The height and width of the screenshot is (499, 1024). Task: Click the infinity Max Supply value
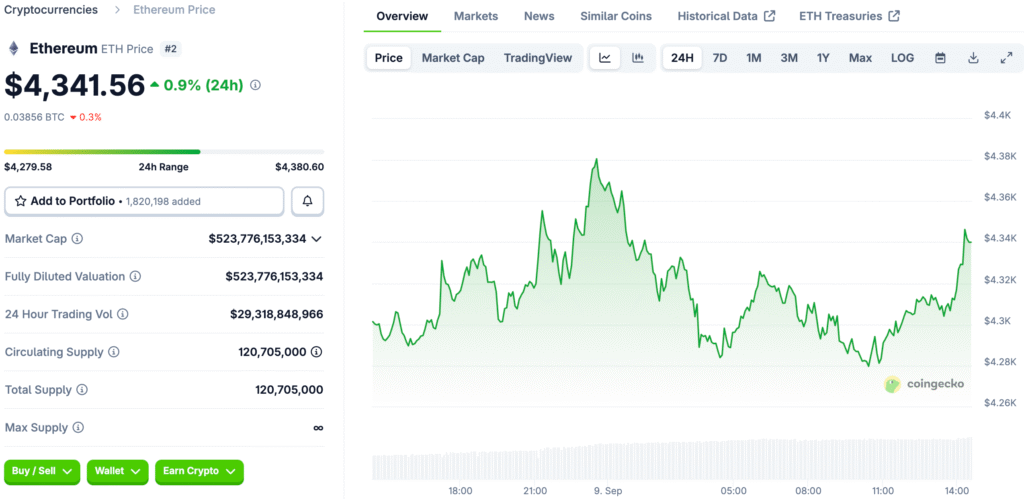318,428
